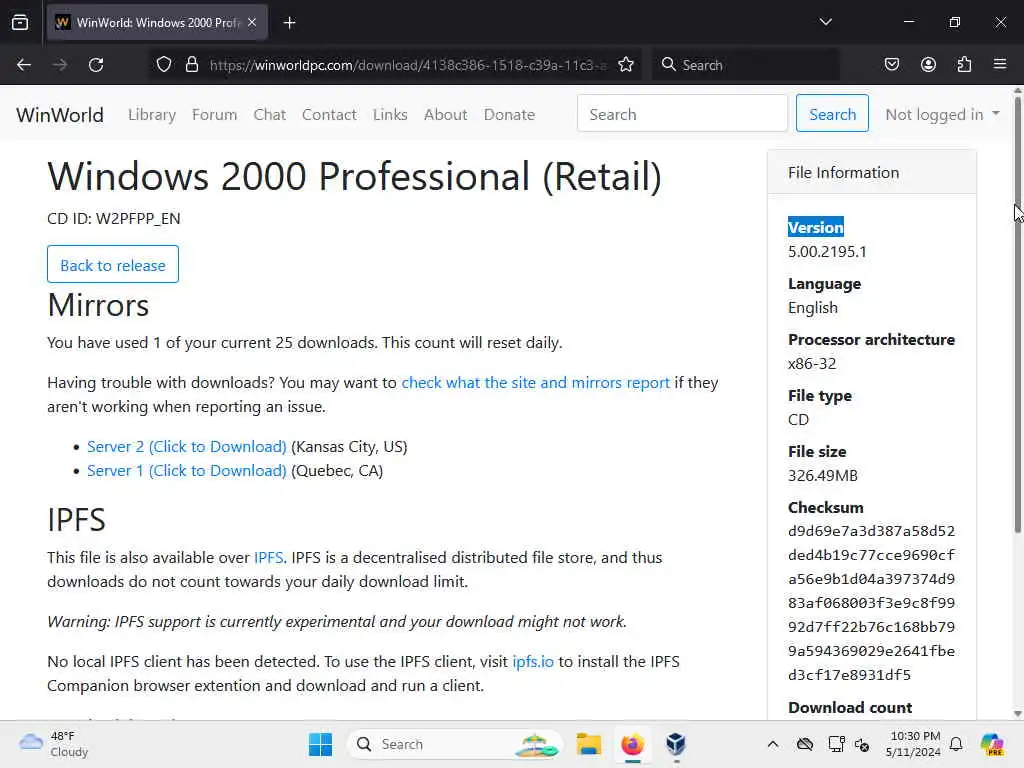
Task: Click the x86-32 architecture value
Action: [x=812, y=364]
